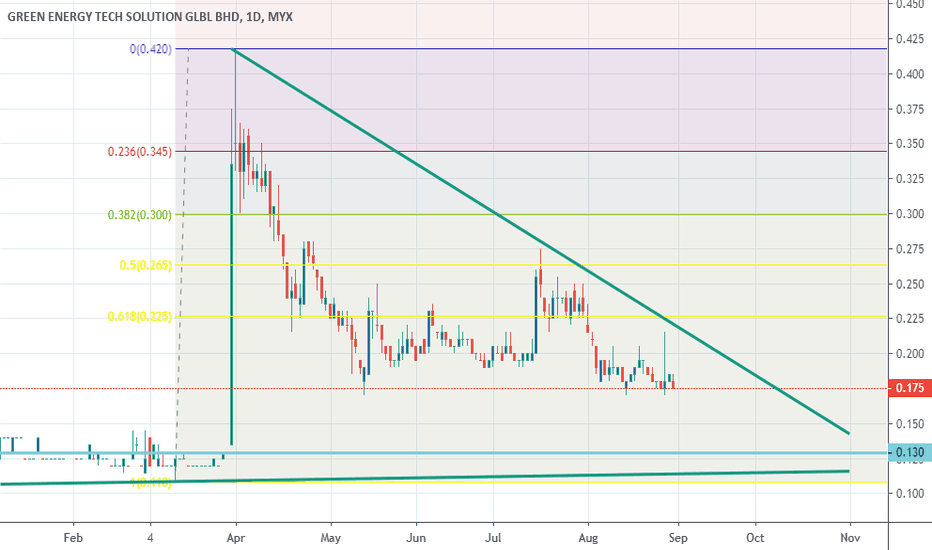Click the 0.200 price scale value

pyautogui.click(x=910, y=354)
